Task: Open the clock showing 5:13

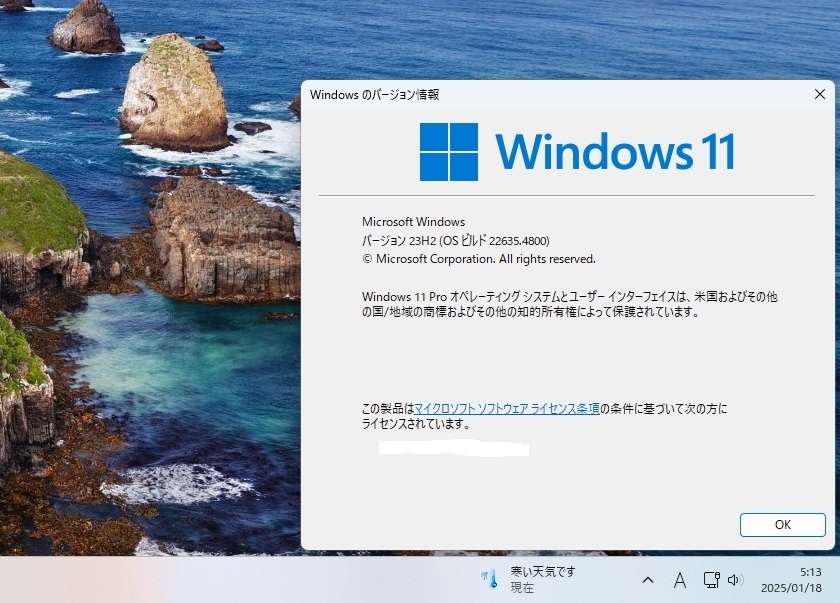Action: click(811, 571)
